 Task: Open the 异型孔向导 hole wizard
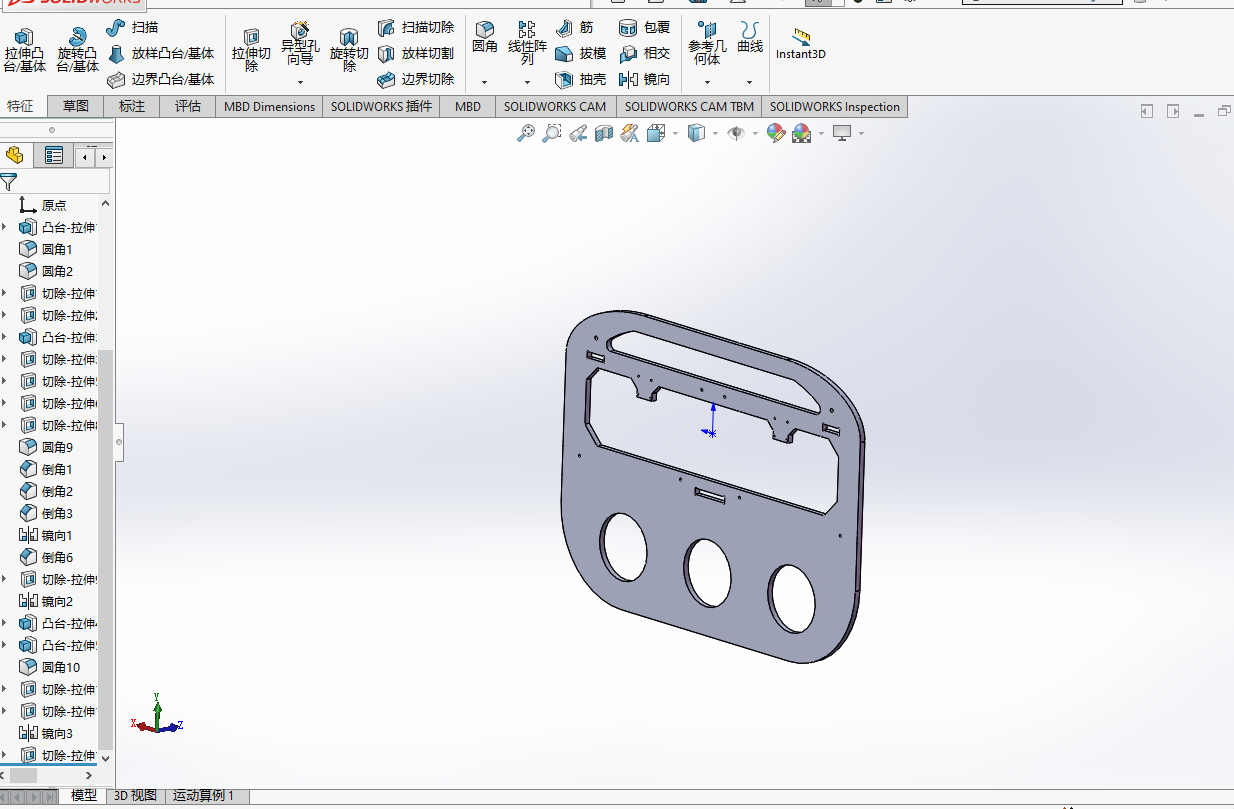[x=300, y=45]
